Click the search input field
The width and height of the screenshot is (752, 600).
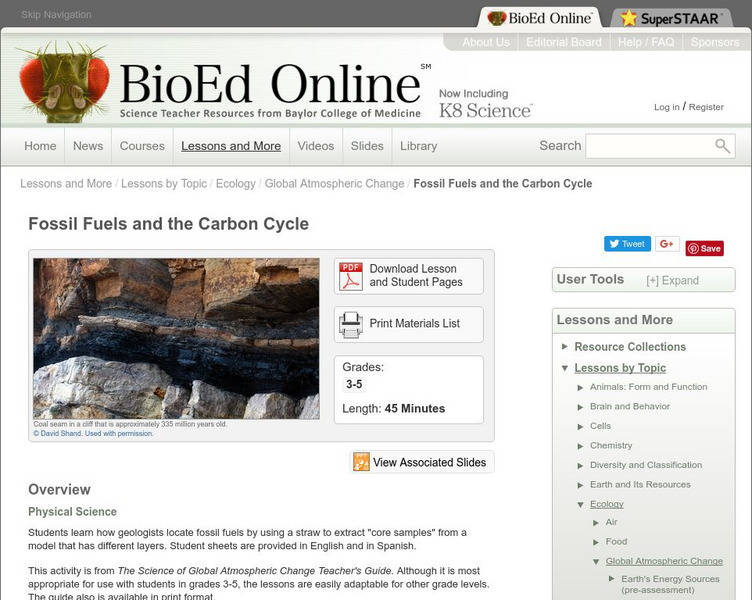click(x=648, y=146)
